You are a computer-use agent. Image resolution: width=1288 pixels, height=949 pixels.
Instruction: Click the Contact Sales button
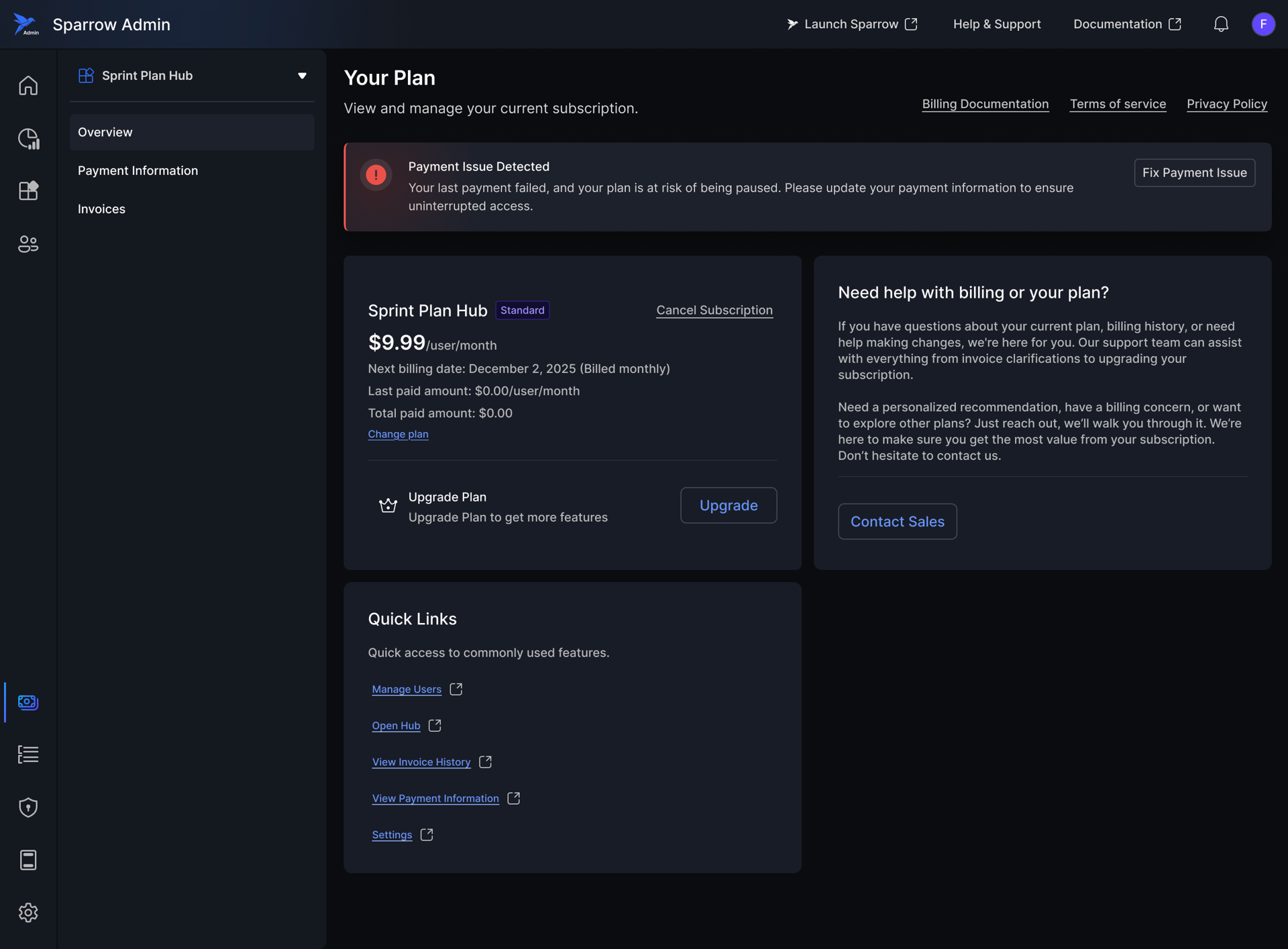point(897,521)
